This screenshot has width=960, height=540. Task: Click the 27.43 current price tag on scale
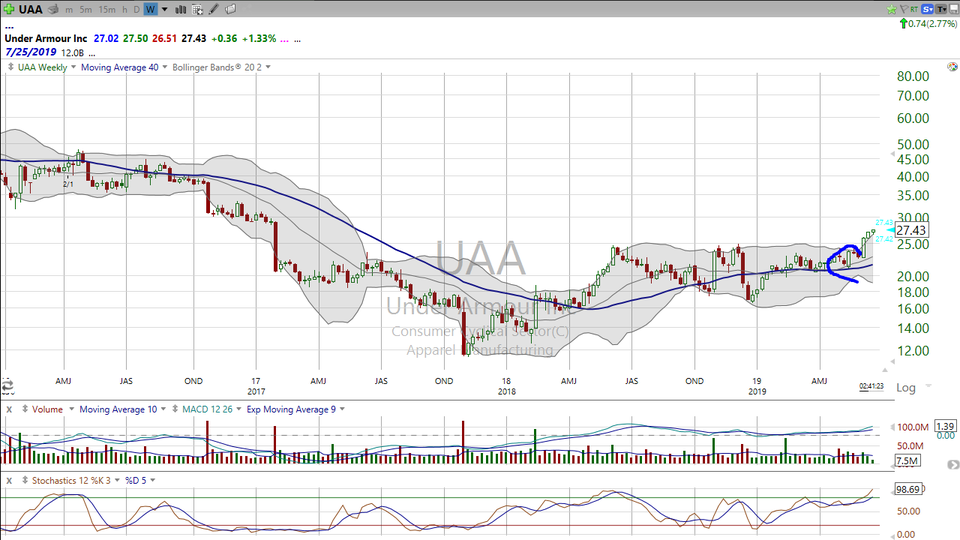(911, 230)
